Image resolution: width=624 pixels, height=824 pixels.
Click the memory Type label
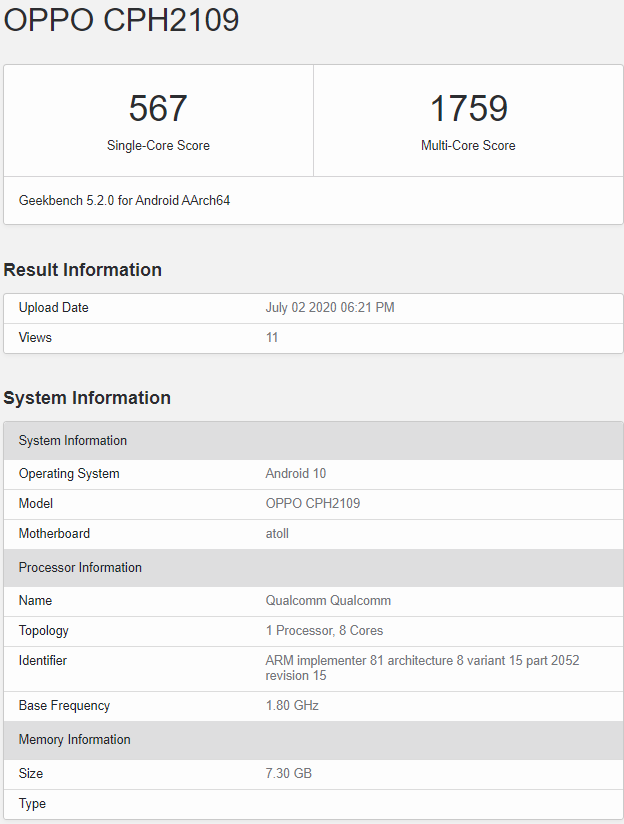tap(32, 804)
